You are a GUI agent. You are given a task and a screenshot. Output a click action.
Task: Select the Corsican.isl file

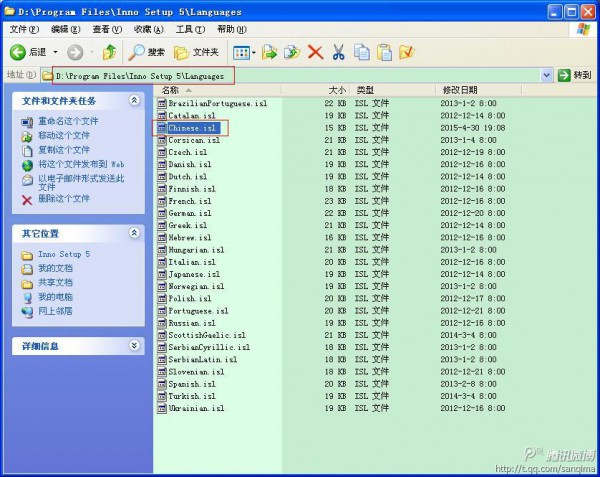click(194, 140)
